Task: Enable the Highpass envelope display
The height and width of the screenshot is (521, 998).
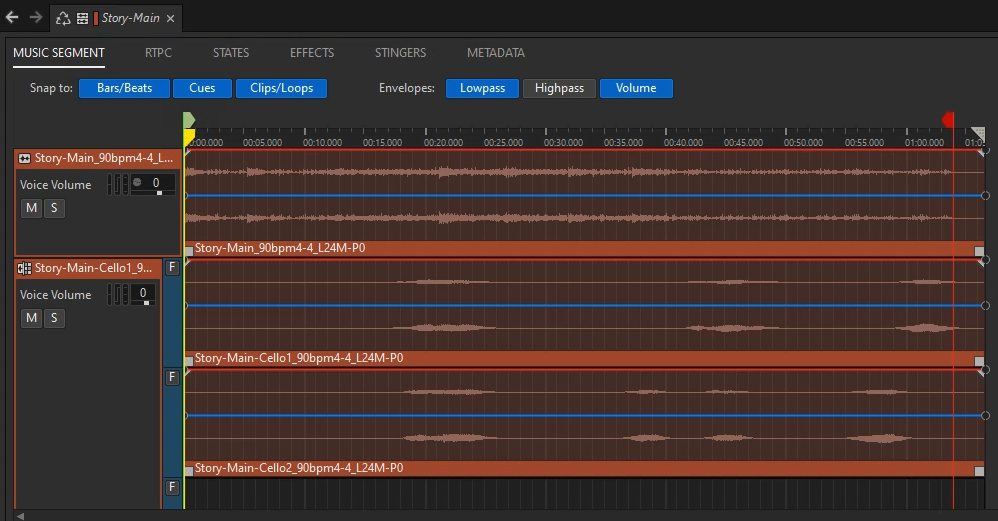Action: (559, 88)
